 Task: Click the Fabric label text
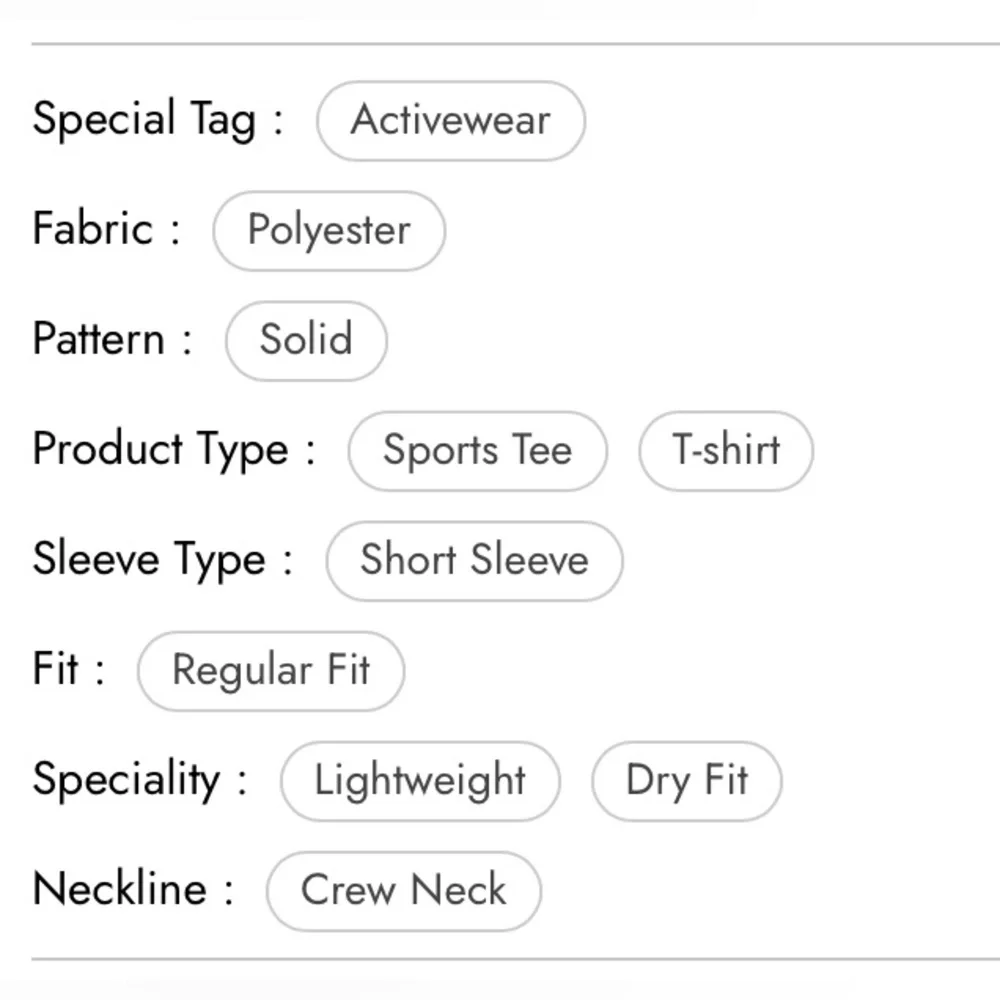pos(106,229)
